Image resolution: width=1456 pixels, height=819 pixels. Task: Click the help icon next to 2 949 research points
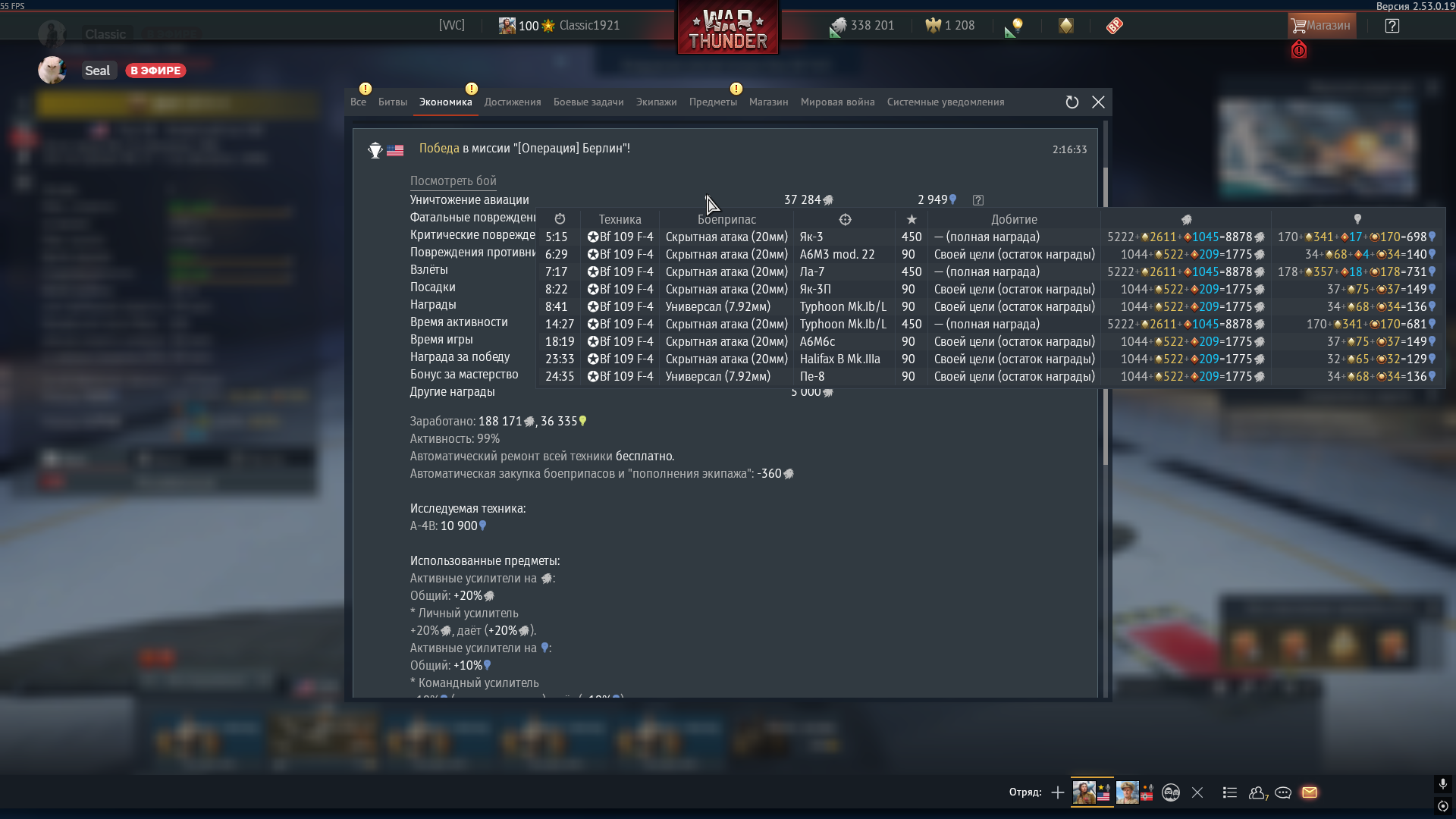click(x=978, y=200)
